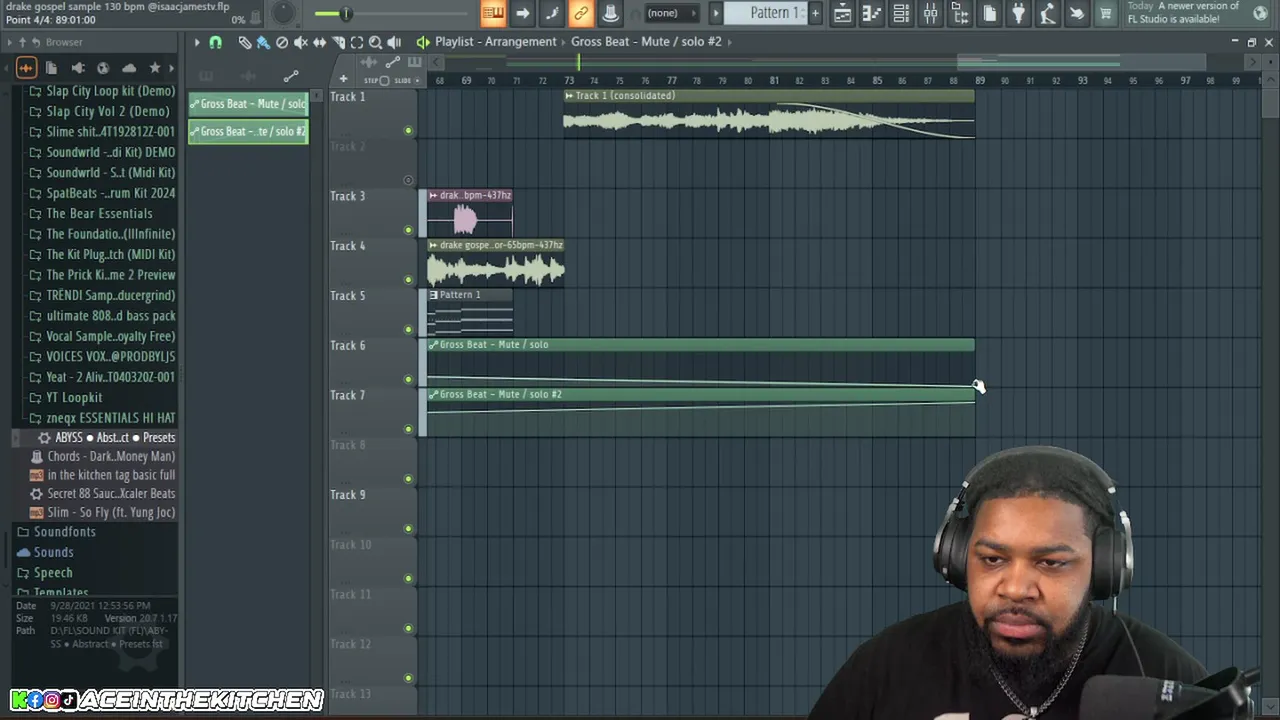Open the Playlist view from top toolbar
Viewport: 1280px width, 720px height.
(x=842, y=13)
